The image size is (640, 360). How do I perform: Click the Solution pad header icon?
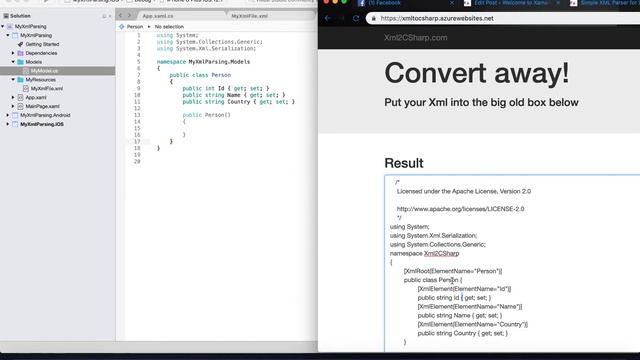tap(6, 16)
